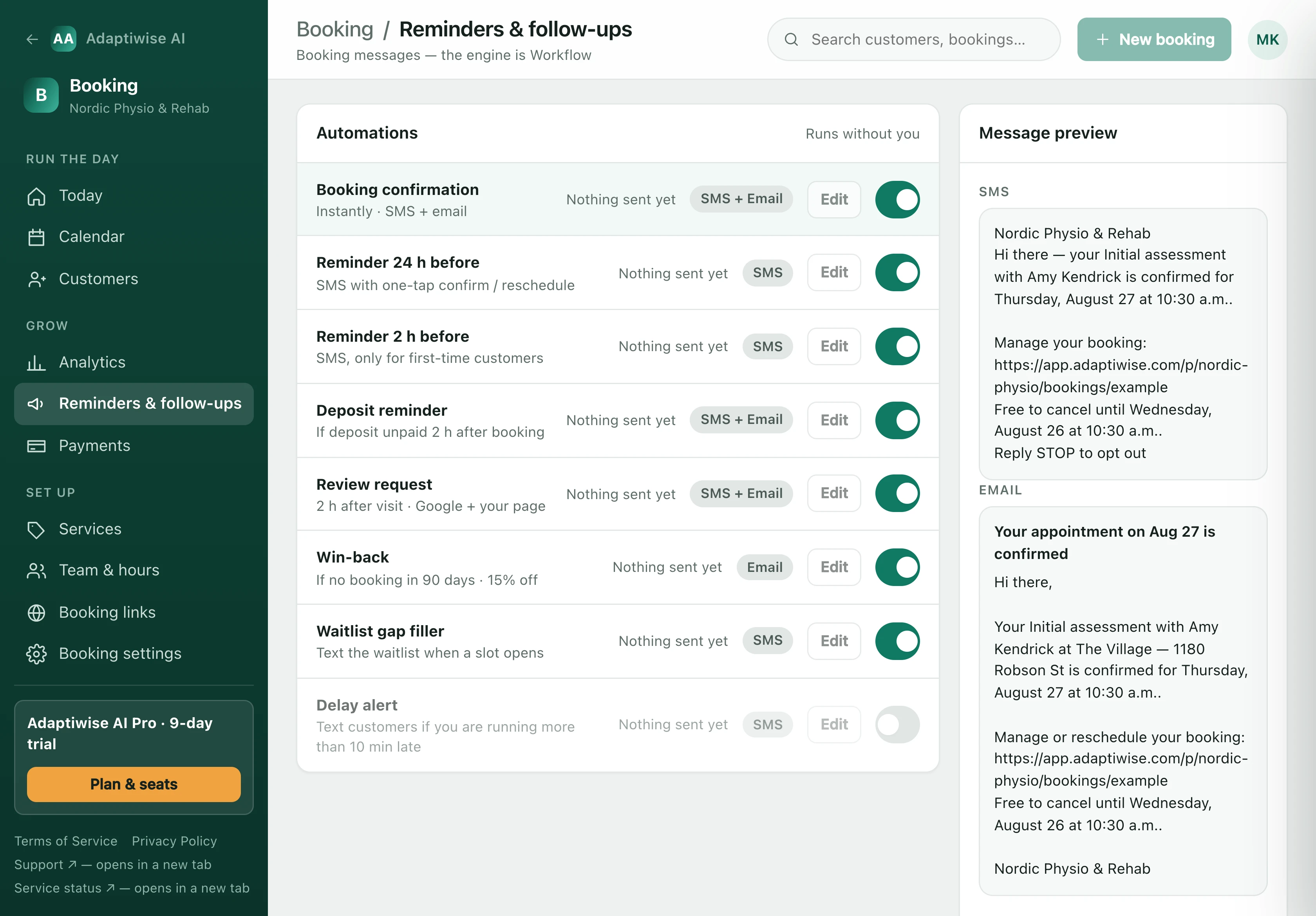Edit the Booking confirmation automation
This screenshot has width=1316, height=916.
click(x=834, y=199)
